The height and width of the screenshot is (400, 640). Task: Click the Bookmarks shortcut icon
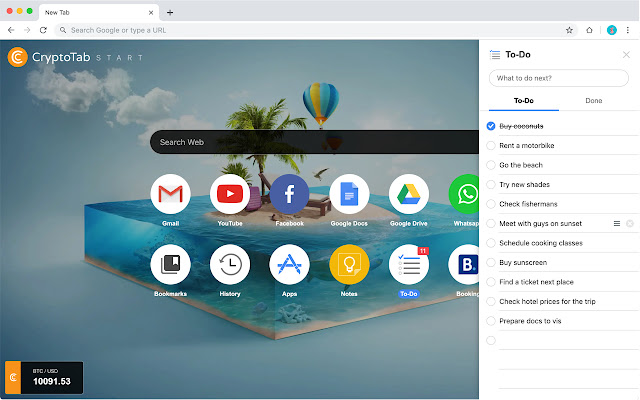click(x=170, y=264)
